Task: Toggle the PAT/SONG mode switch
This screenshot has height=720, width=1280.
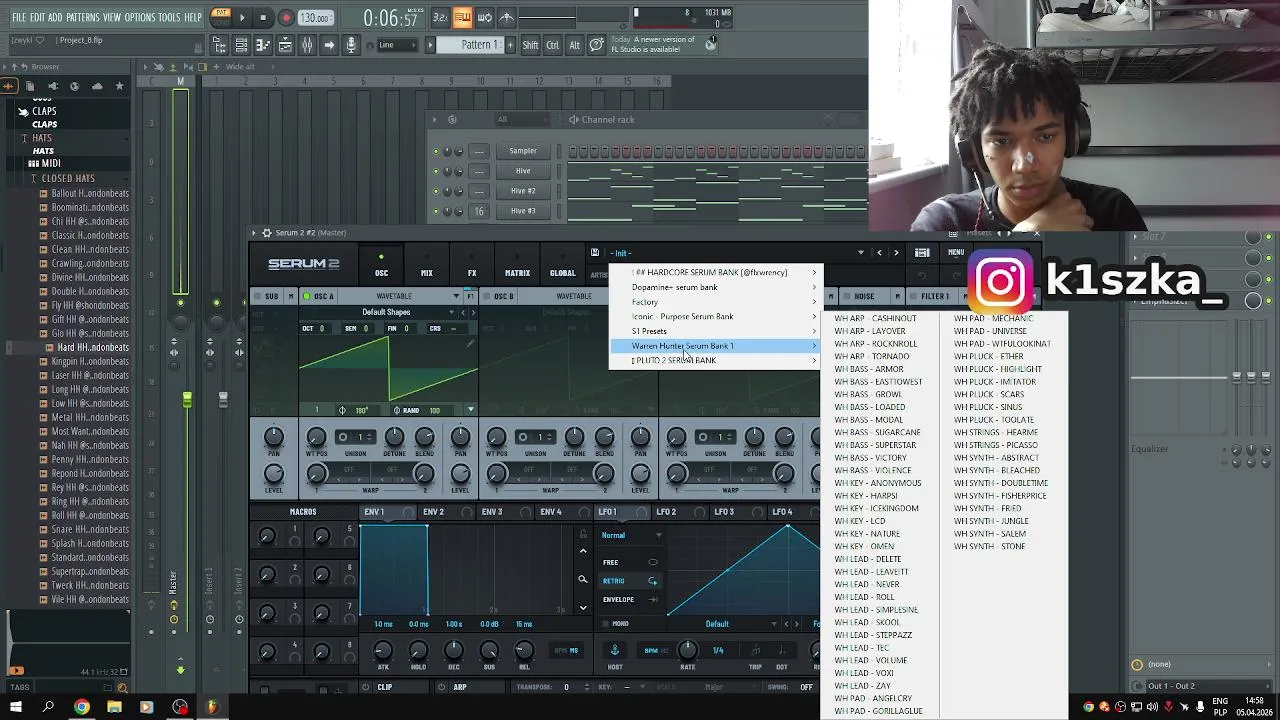Action: (221, 17)
